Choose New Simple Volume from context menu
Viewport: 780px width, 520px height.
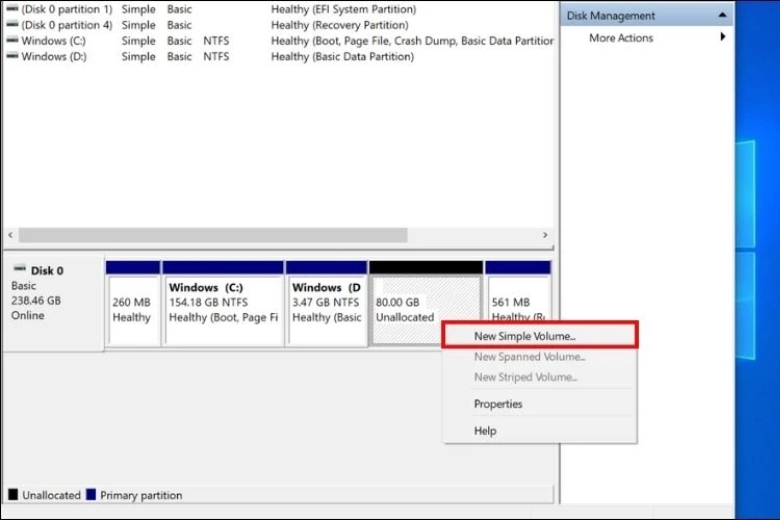click(525, 337)
